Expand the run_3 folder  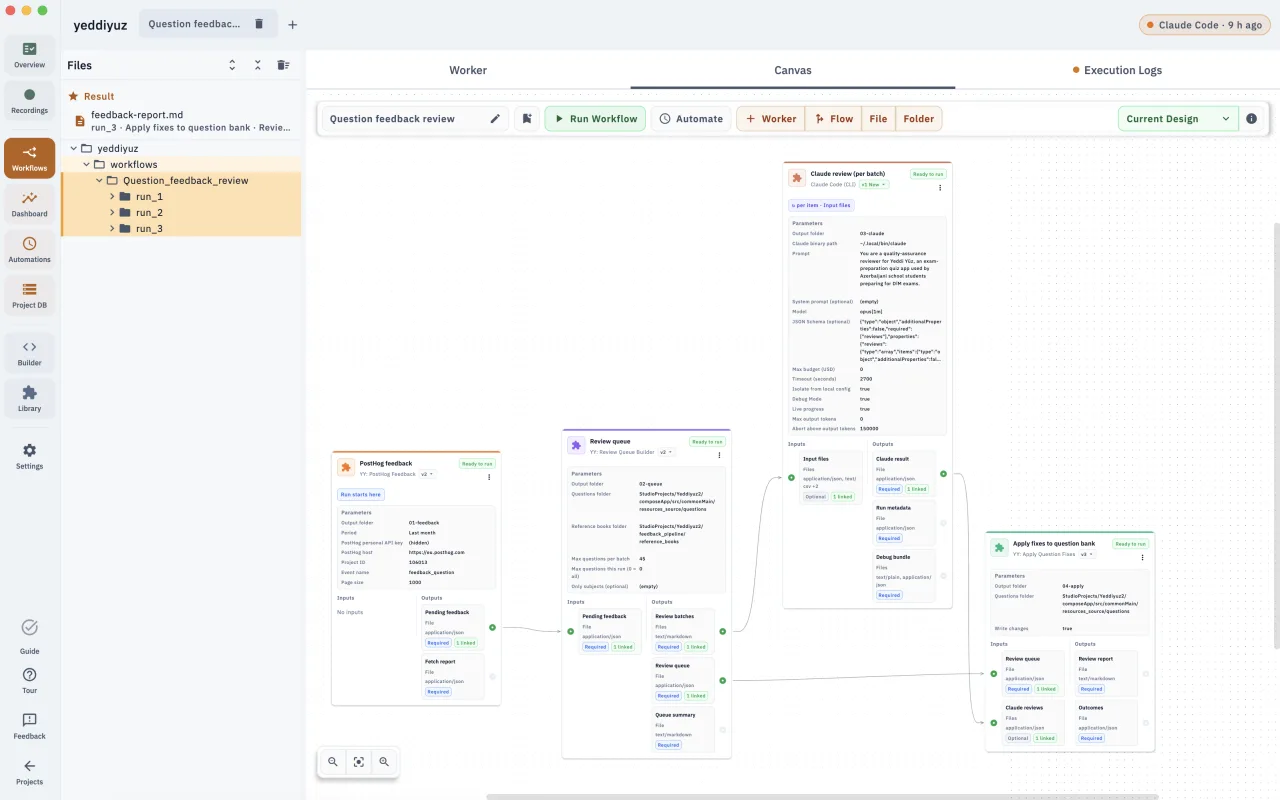click(x=112, y=229)
